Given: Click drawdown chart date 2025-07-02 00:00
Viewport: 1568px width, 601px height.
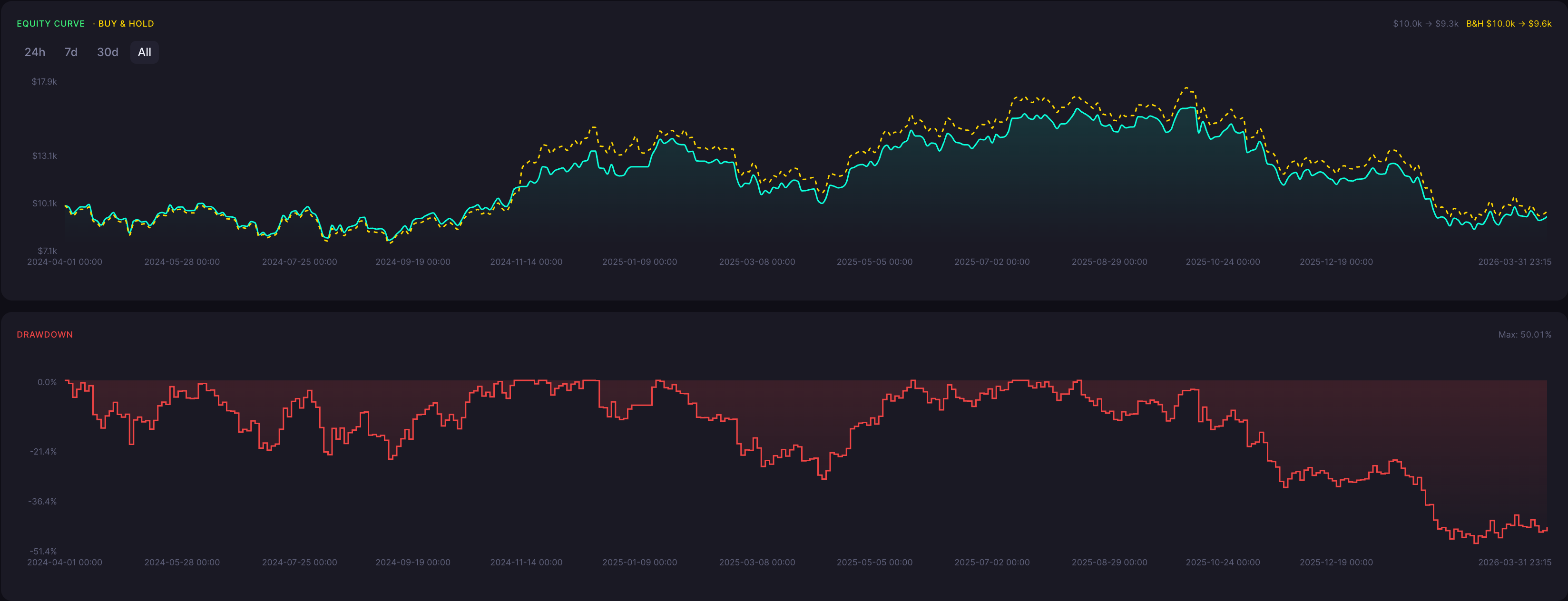Looking at the screenshot, I should 992,562.
